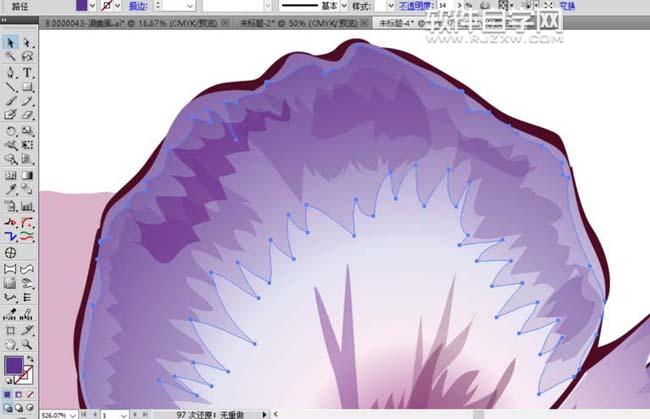Screen dimensions: 650x419
Task: Select the Width tool
Action: (10, 145)
